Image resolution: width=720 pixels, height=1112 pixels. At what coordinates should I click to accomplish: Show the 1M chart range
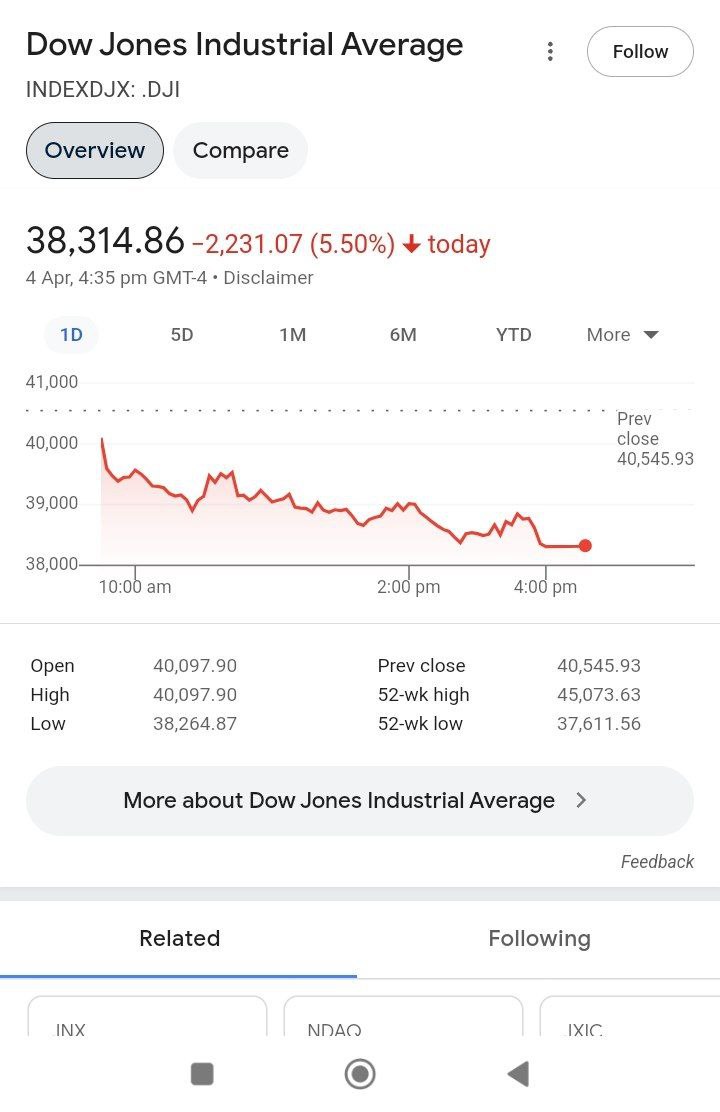[x=292, y=335]
